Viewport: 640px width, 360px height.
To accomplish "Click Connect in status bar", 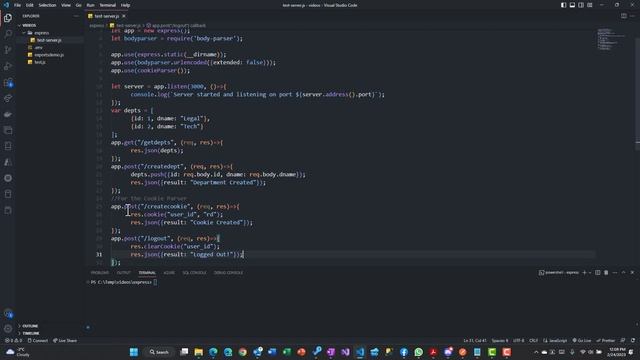I will coord(38,340).
